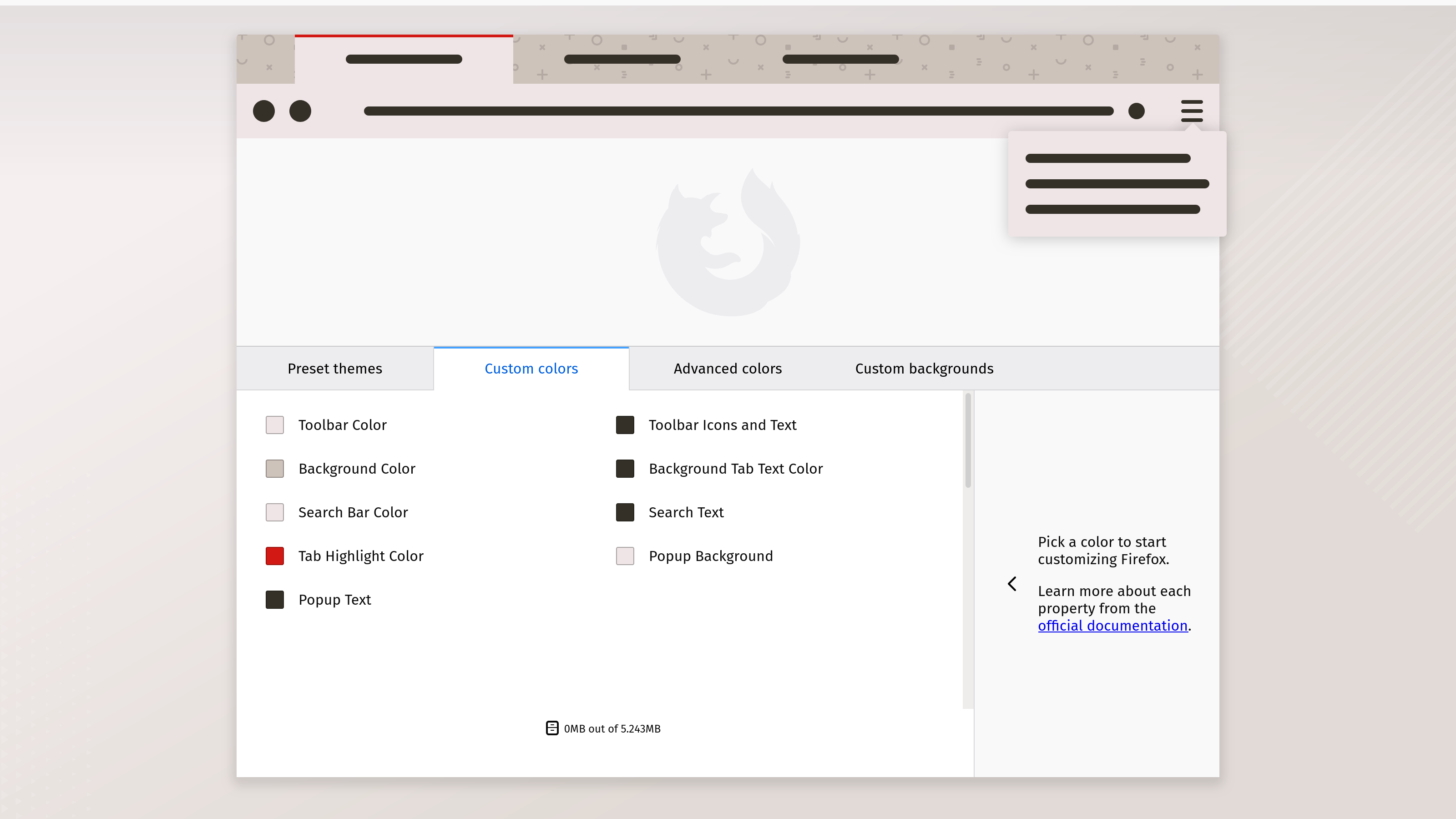Pick the Popup Text color swatch

click(x=275, y=600)
